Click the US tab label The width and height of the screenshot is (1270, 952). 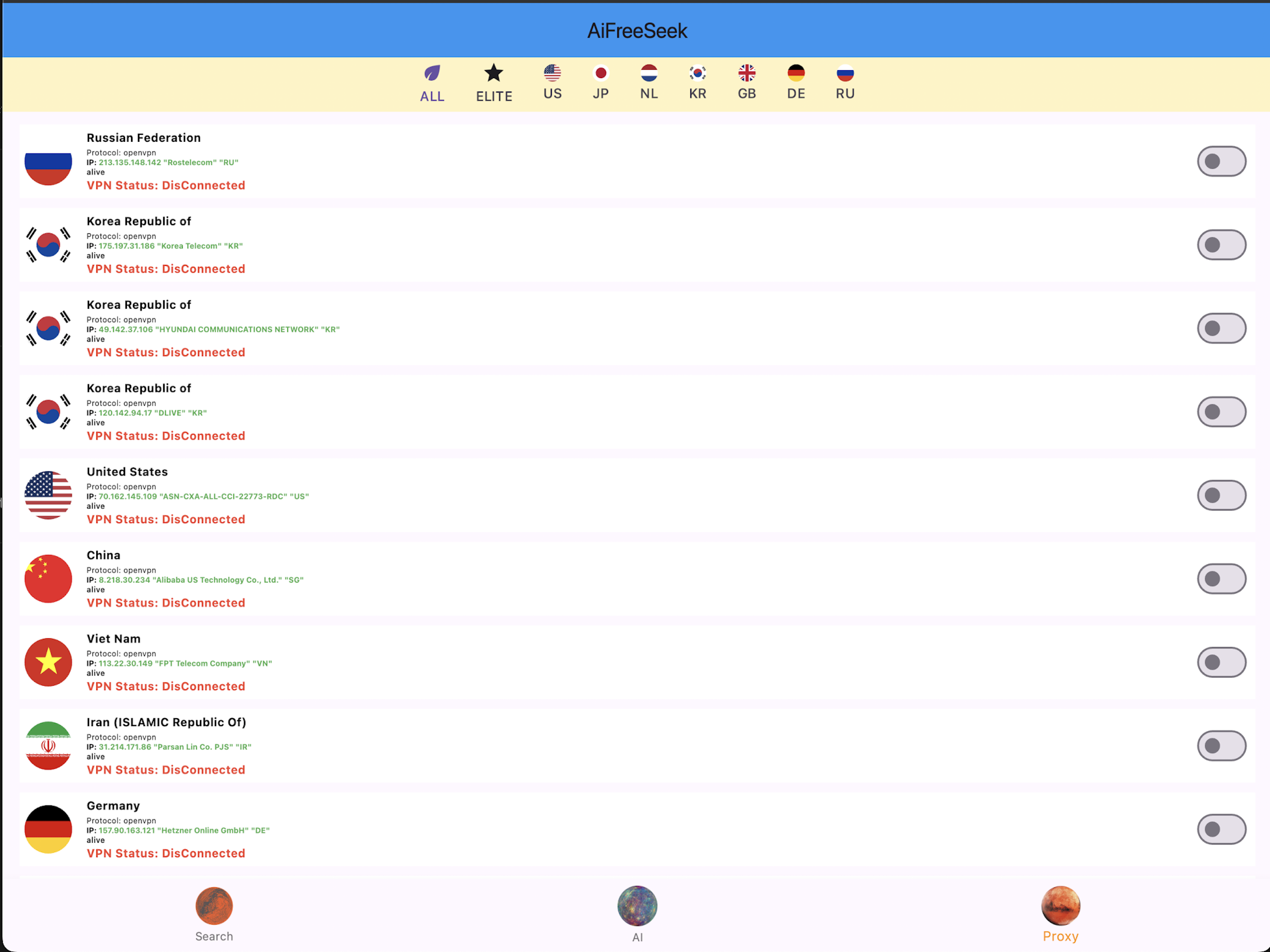(x=552, y=93)
